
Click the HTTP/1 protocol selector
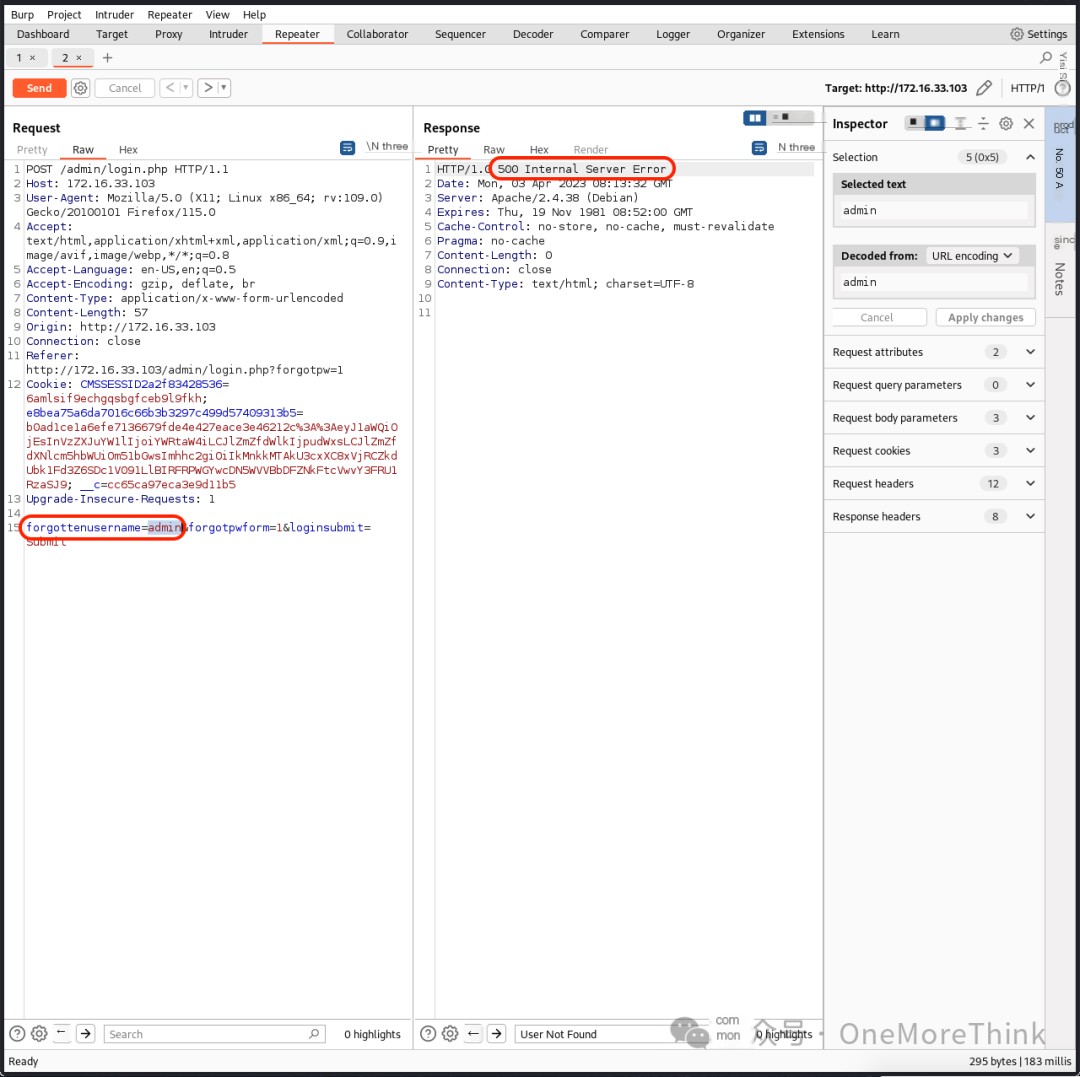(x=1028, y=88)
